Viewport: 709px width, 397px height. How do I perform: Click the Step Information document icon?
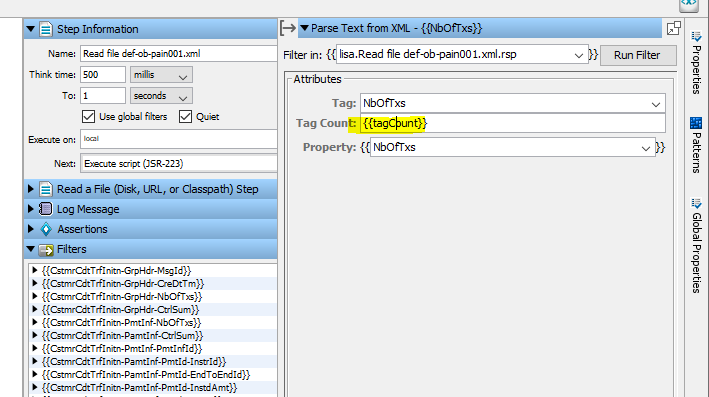tap(46, 29)
